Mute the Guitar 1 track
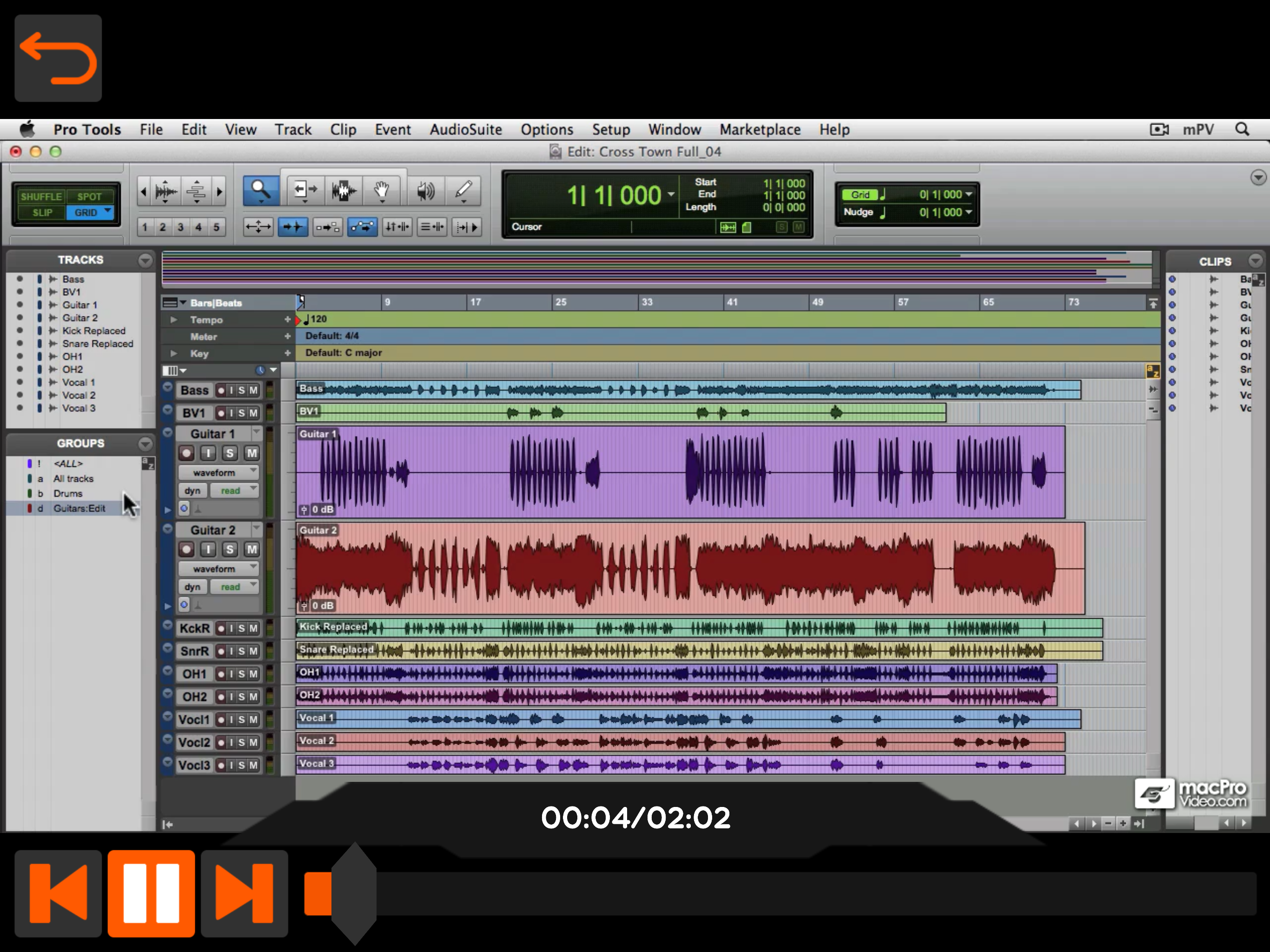Image resolution: width=1270 pixels, height=952 pixels. tap(251, 453)
